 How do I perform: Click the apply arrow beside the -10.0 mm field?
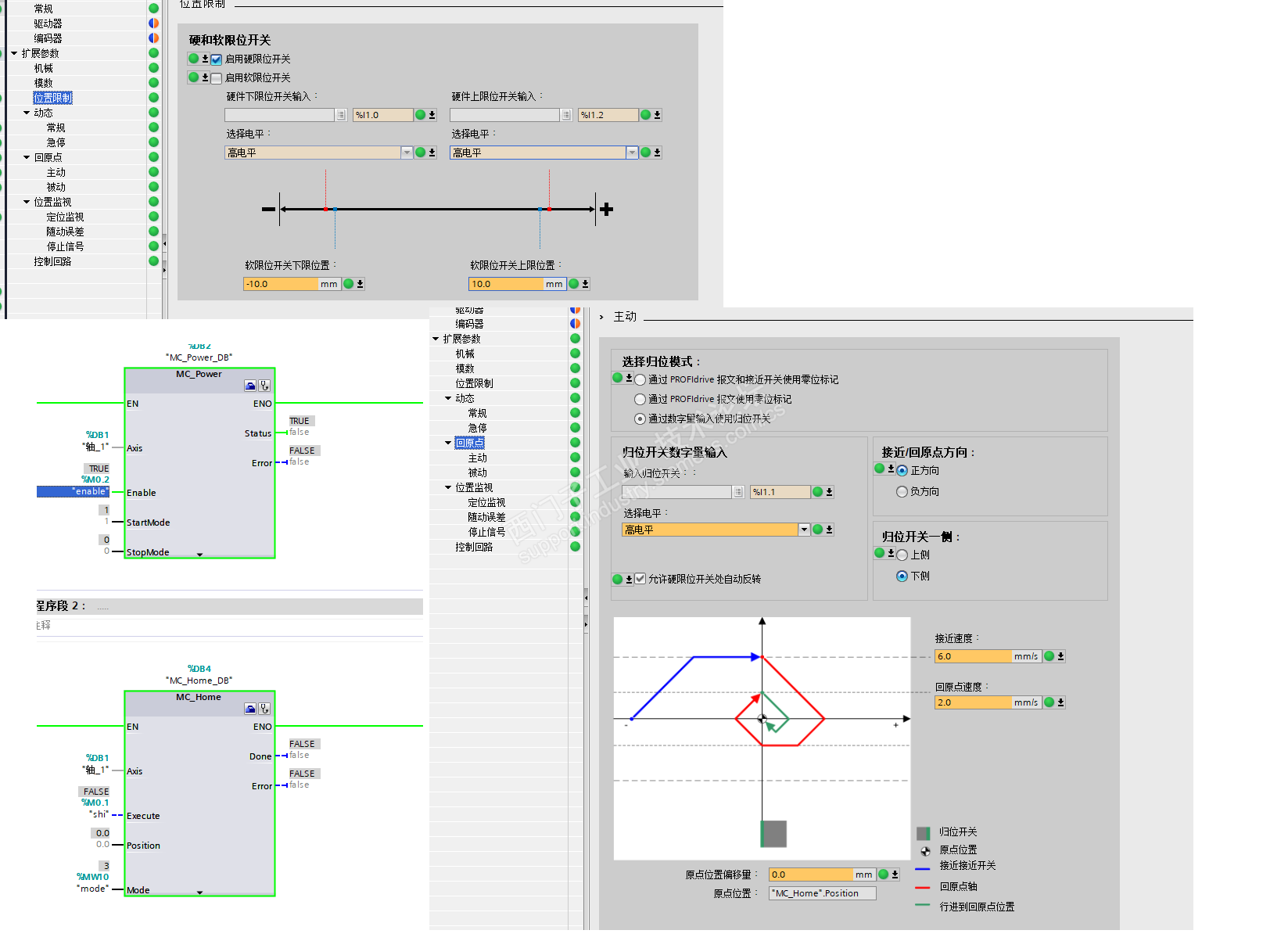[360, 284]
